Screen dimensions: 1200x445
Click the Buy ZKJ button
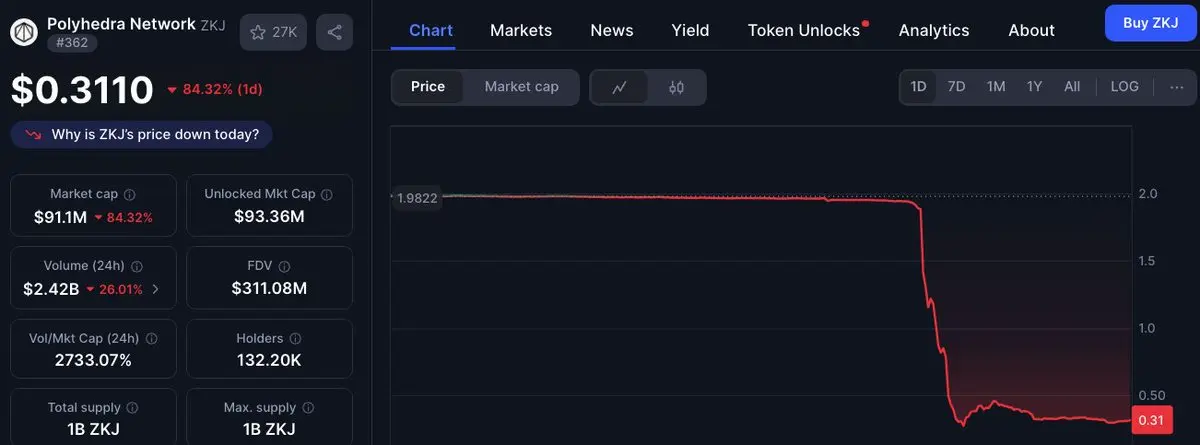click(x=1150, y=22)
